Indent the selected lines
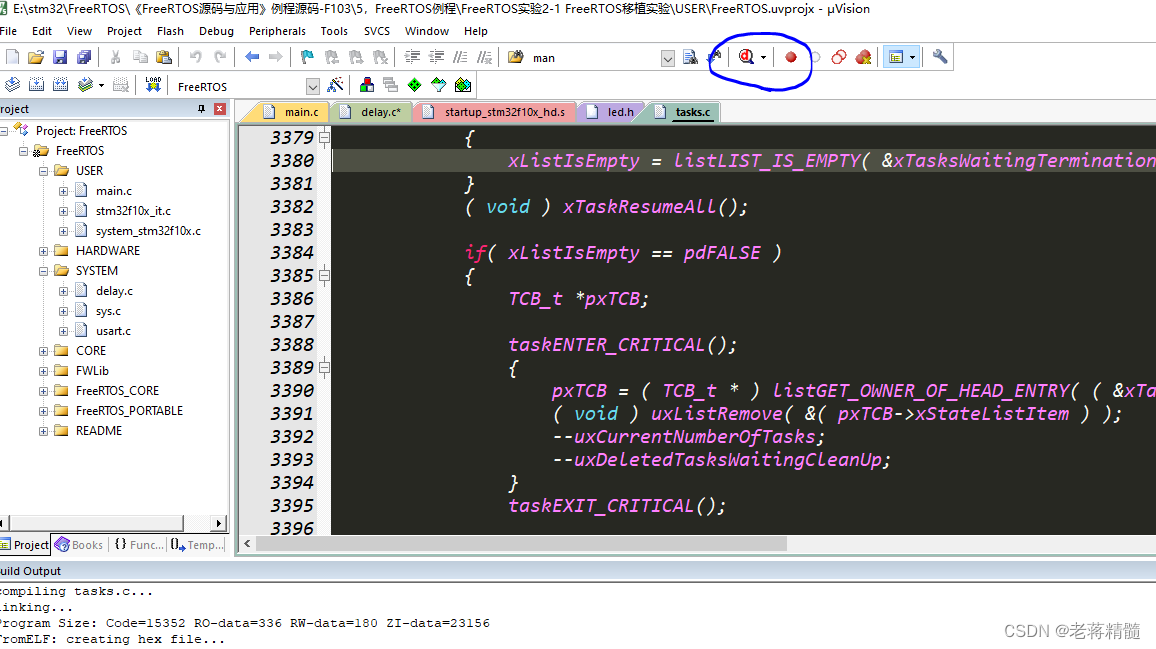 pos(413,57)
